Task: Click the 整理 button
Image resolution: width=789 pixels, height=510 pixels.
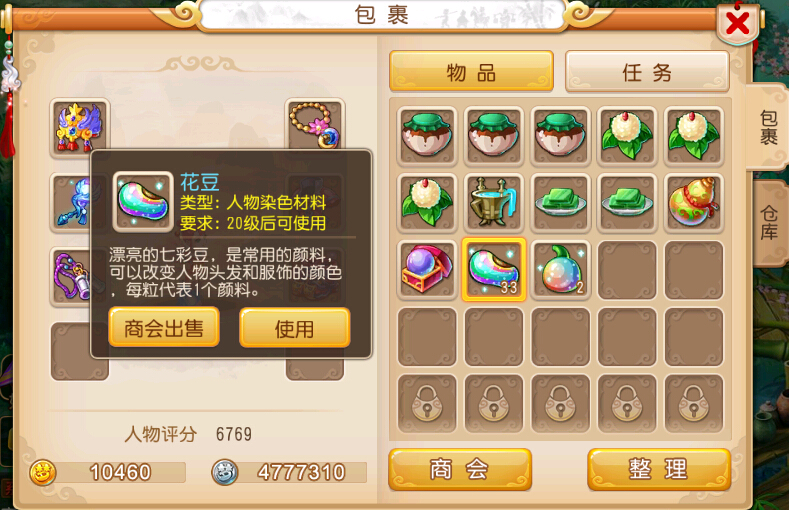Action: point(659,470)
